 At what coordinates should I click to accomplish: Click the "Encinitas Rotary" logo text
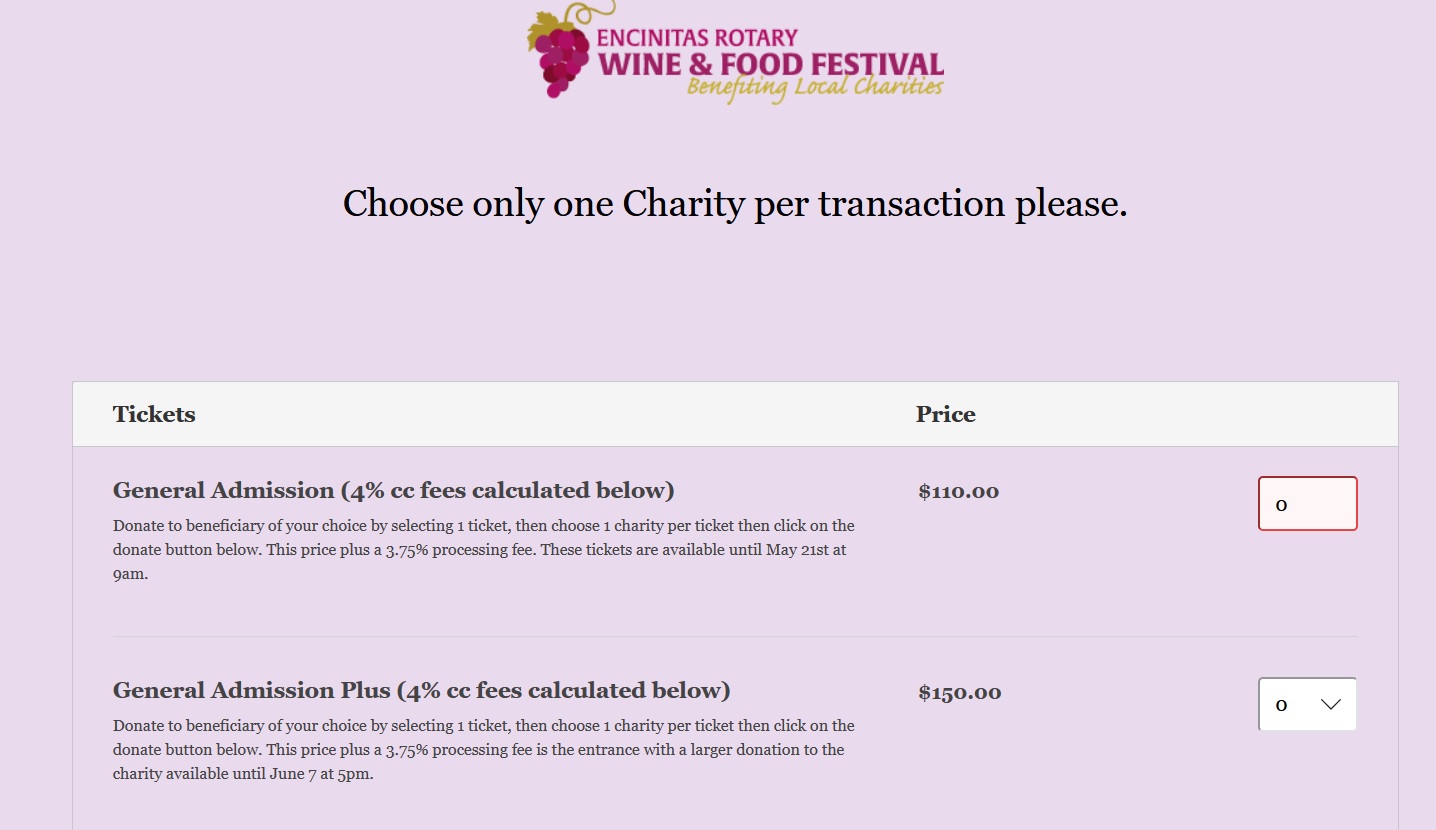697,38
